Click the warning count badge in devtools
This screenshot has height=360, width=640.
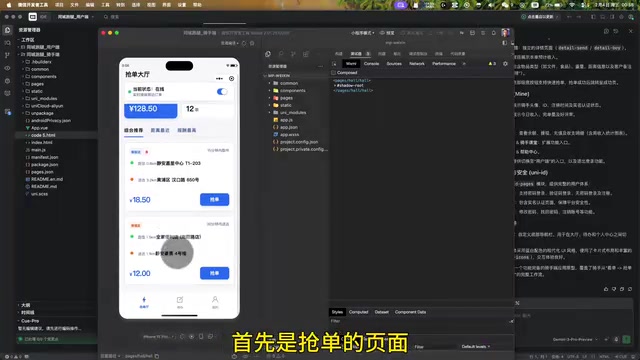[x=492, y=64]
